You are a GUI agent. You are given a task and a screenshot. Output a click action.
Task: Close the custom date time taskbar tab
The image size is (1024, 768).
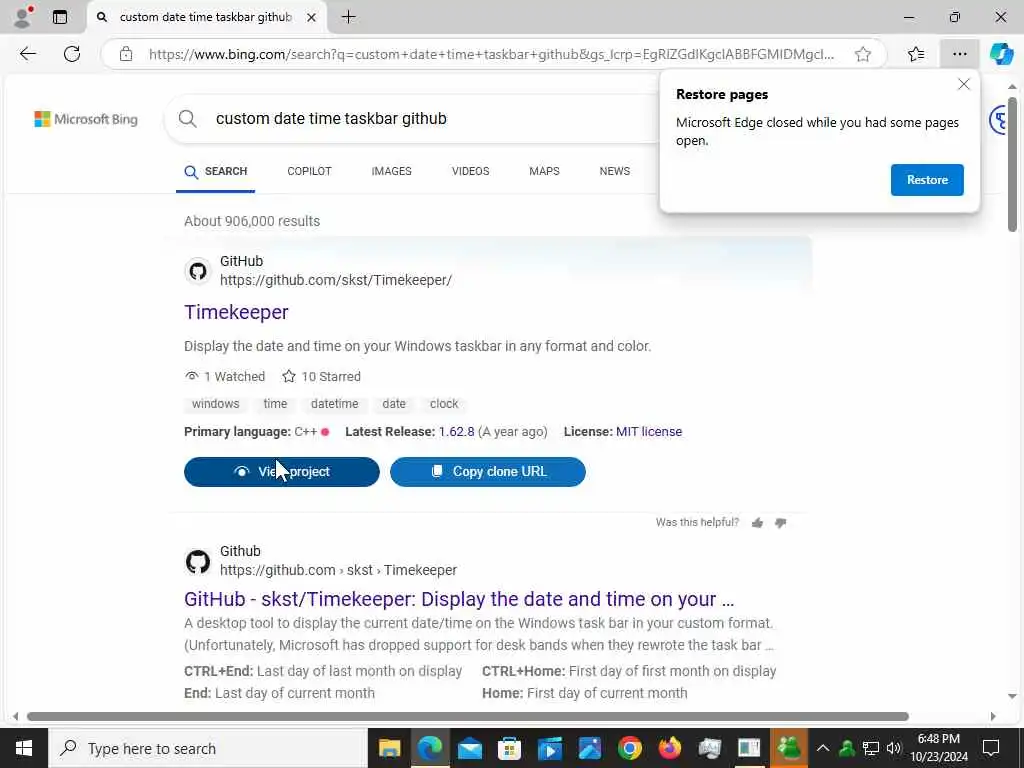click(x=312, y=18)
